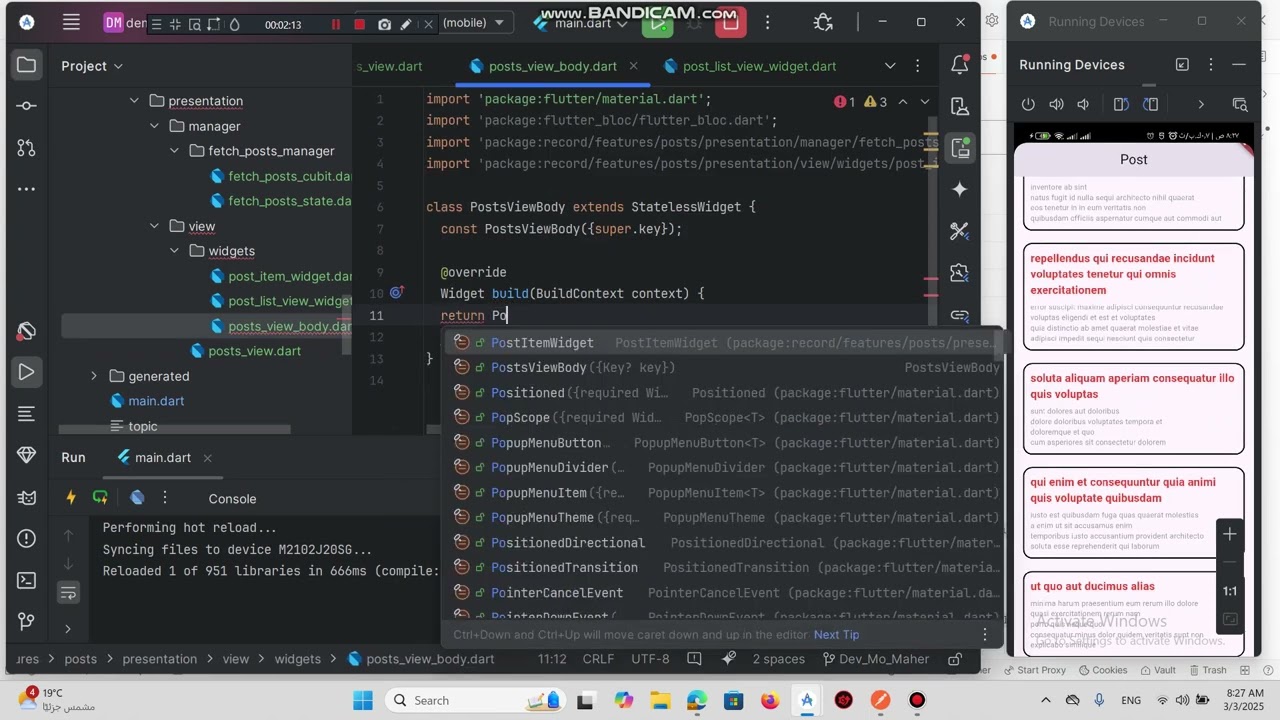Open the Project tool window folder icon

pyautogui.click(x=27, y=65)
